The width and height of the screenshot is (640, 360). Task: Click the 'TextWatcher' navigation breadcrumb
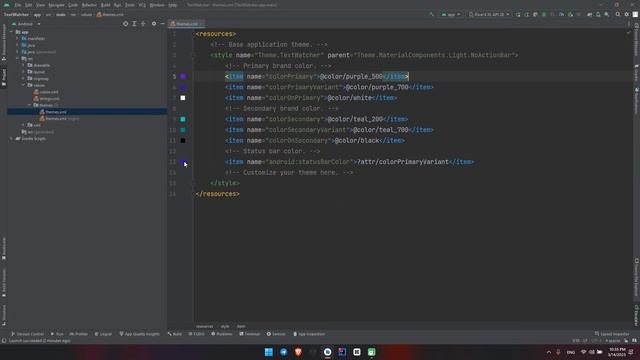coord(16,15)
